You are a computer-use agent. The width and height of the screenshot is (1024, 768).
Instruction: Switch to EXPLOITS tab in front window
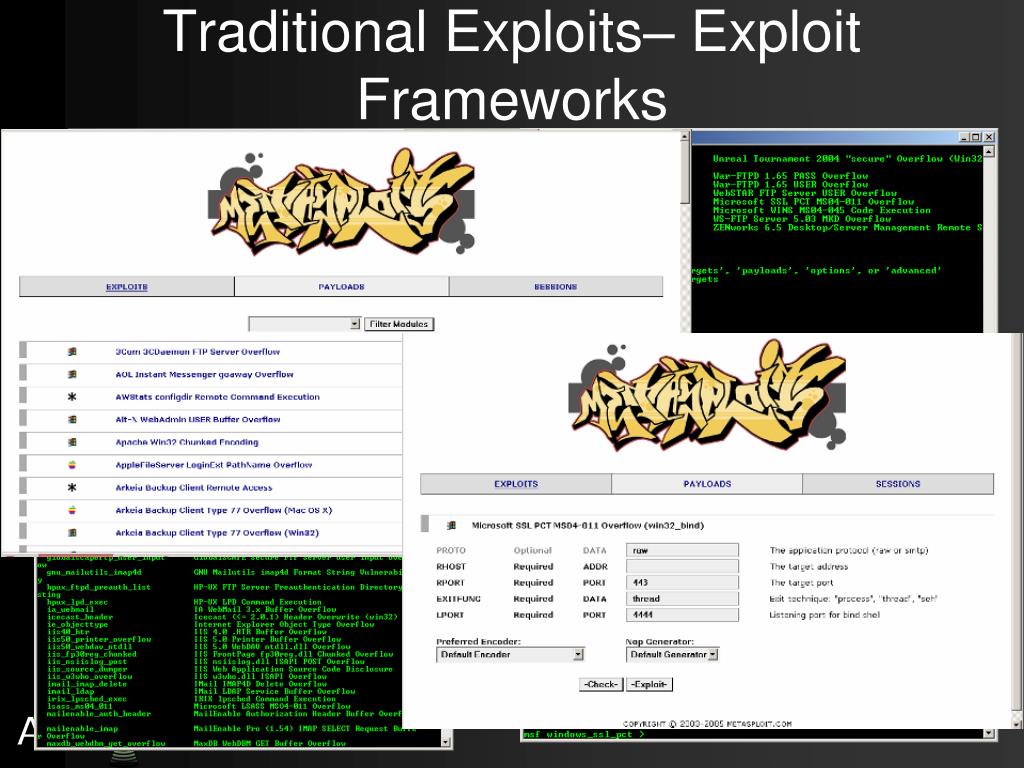[x=516, y=484]
